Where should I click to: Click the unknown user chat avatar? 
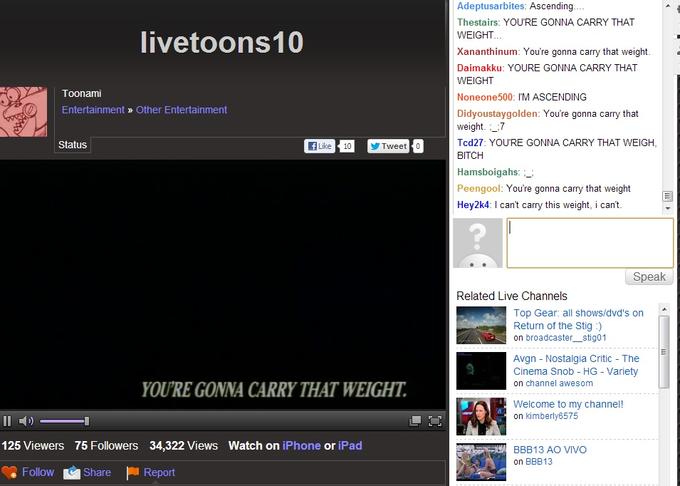477,243
